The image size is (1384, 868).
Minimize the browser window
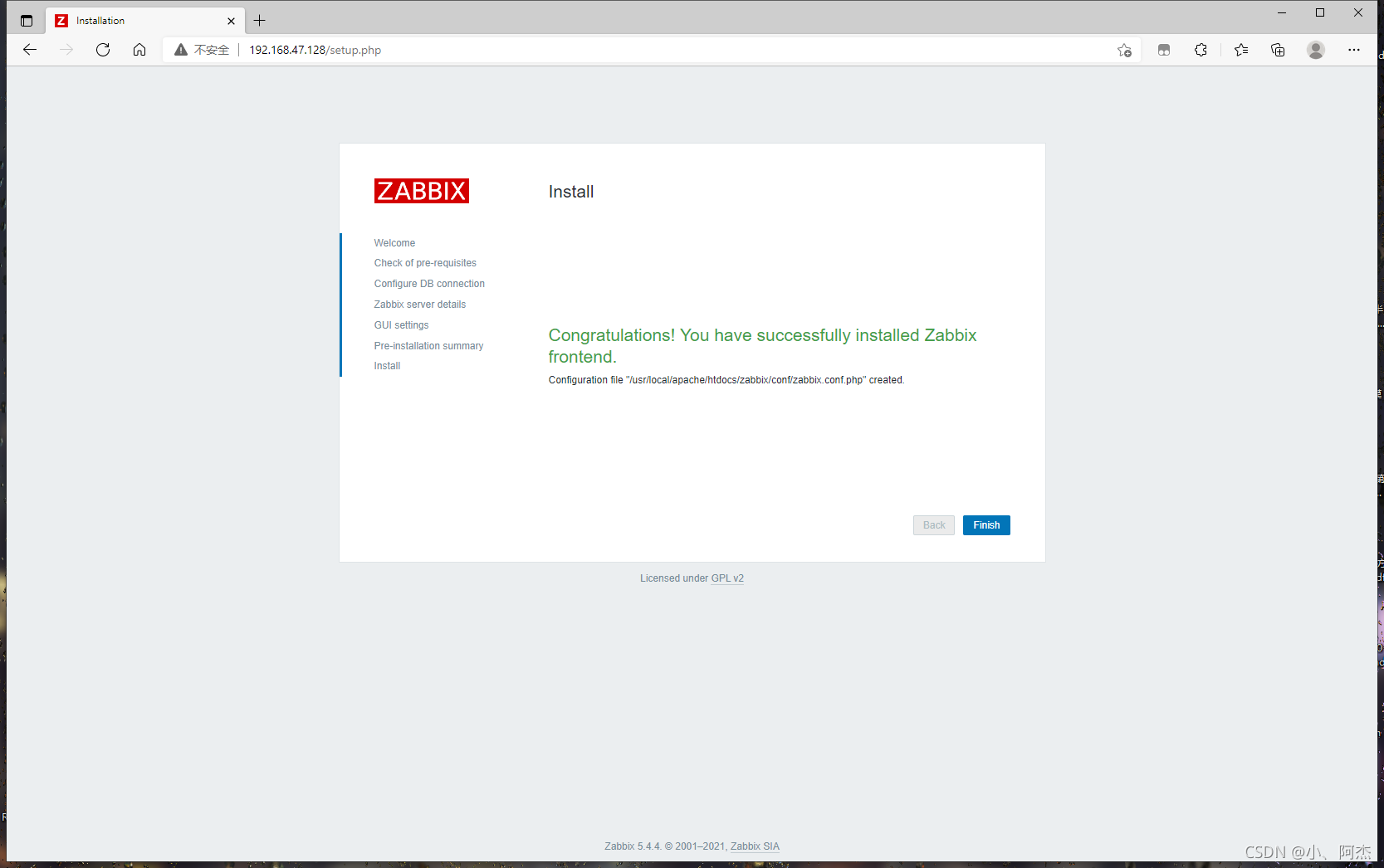[x=1282, y=12]
